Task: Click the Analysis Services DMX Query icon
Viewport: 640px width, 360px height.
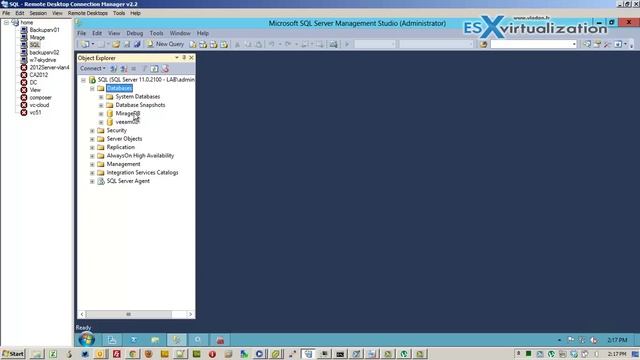Action: pos(213,44)
